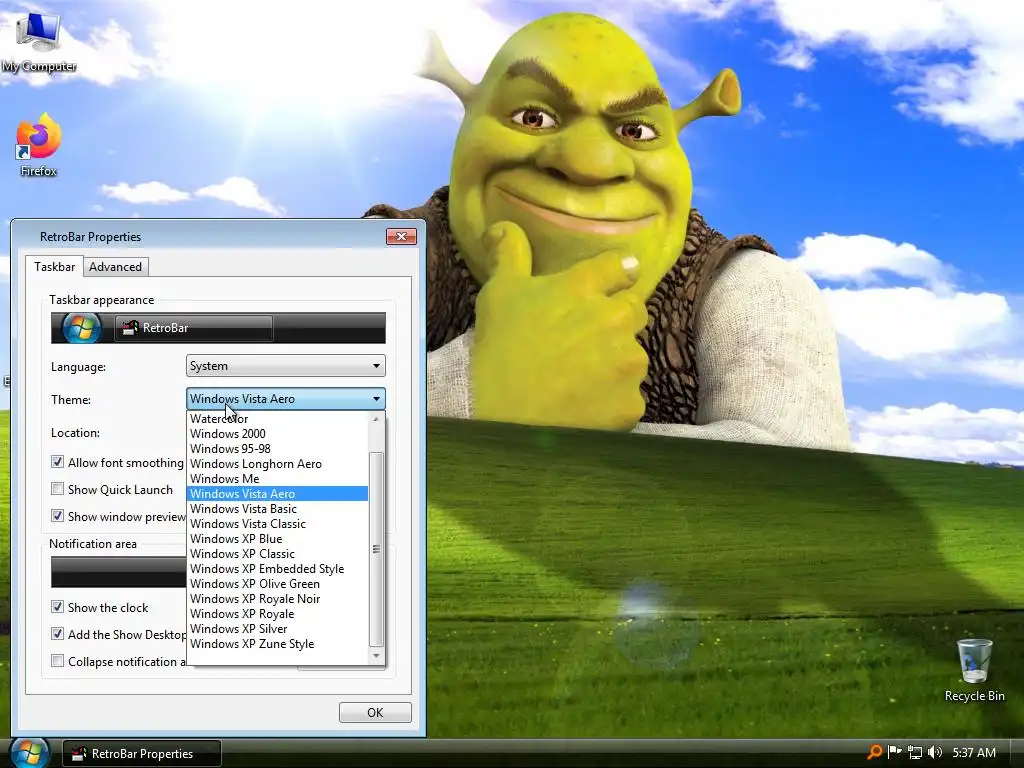Image resolution: width=1024 pixels, height=768 pixels.
Task: Click the orange search tray icon
Action: (874, 752)
